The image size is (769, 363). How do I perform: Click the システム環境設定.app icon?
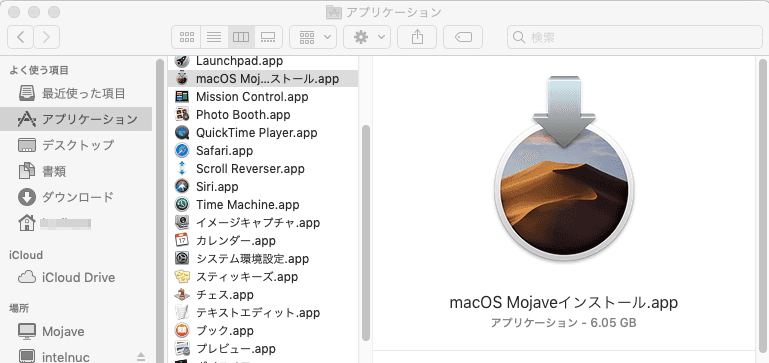point(182,259)
